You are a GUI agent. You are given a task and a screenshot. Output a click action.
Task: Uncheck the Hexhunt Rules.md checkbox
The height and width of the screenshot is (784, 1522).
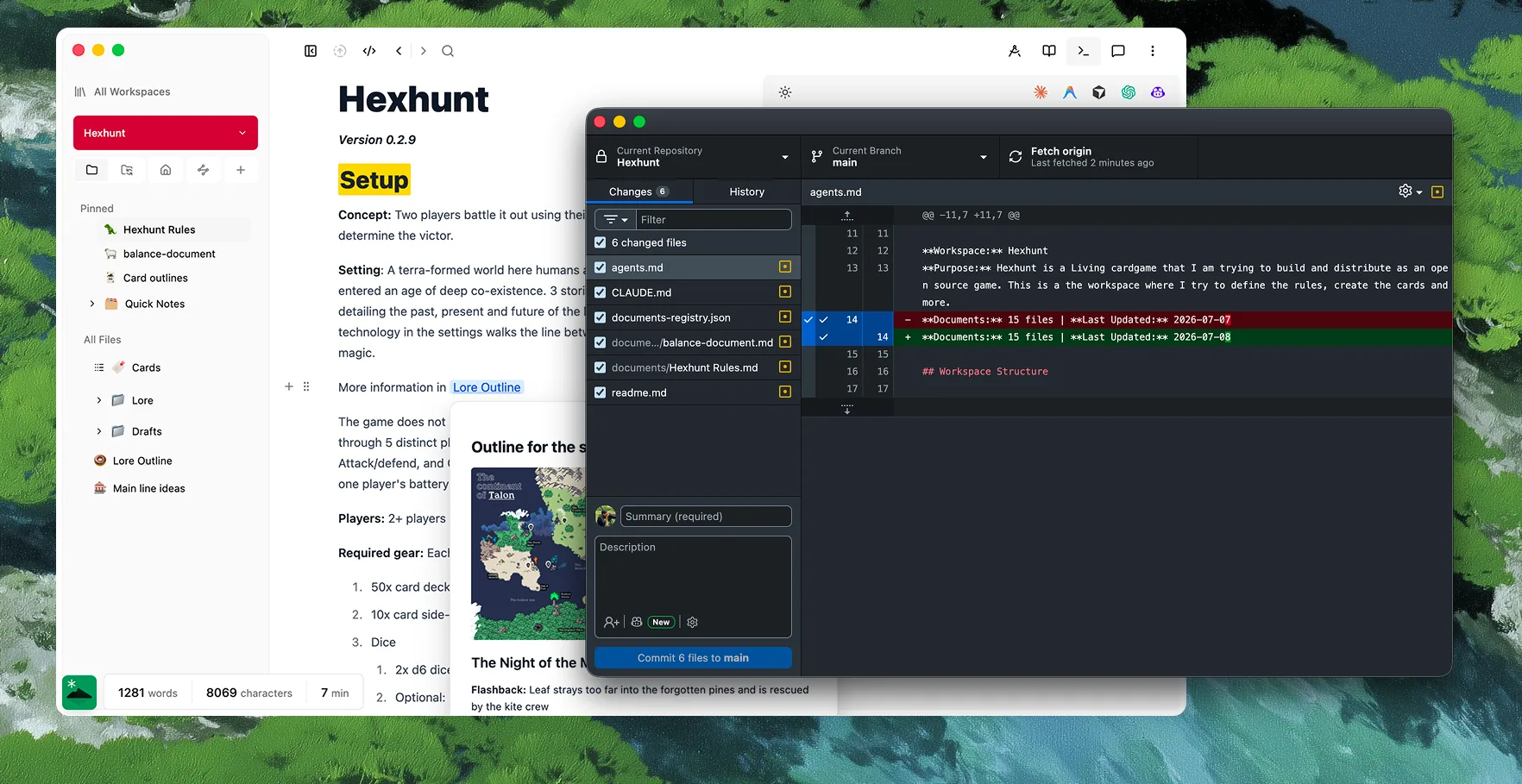pos(601,367)
